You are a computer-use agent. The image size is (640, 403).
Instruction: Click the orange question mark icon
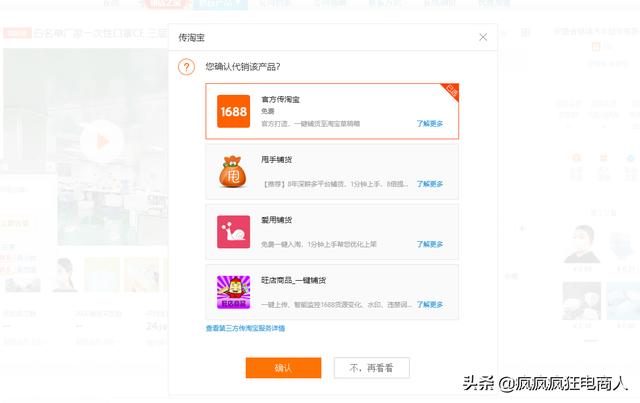(x=187, y=67)
